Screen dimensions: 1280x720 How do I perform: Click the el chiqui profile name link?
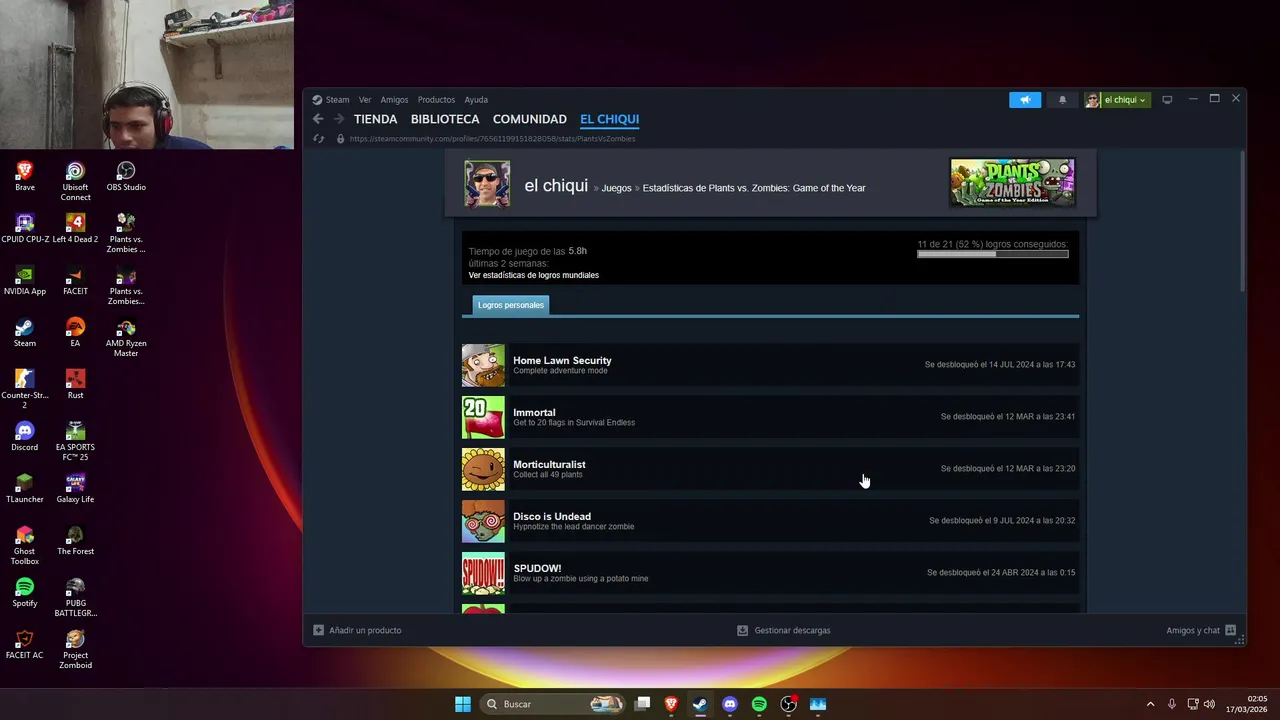point(556,186)
